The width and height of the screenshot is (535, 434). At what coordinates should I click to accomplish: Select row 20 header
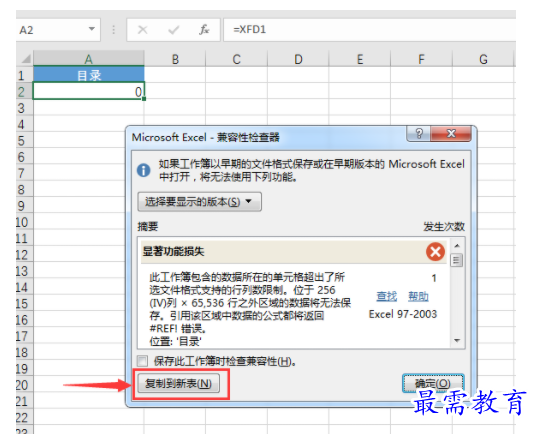[25, 385]
